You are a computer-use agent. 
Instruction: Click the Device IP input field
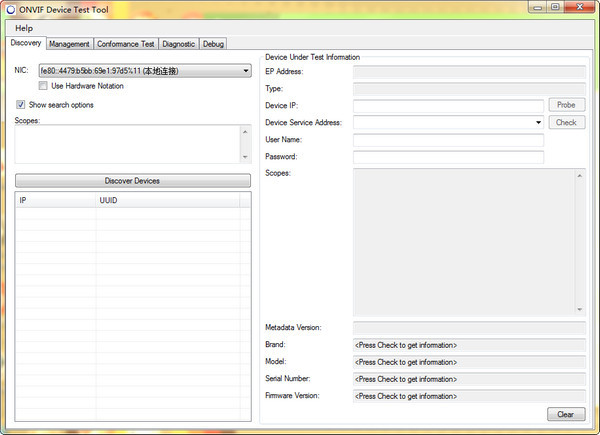448,106
